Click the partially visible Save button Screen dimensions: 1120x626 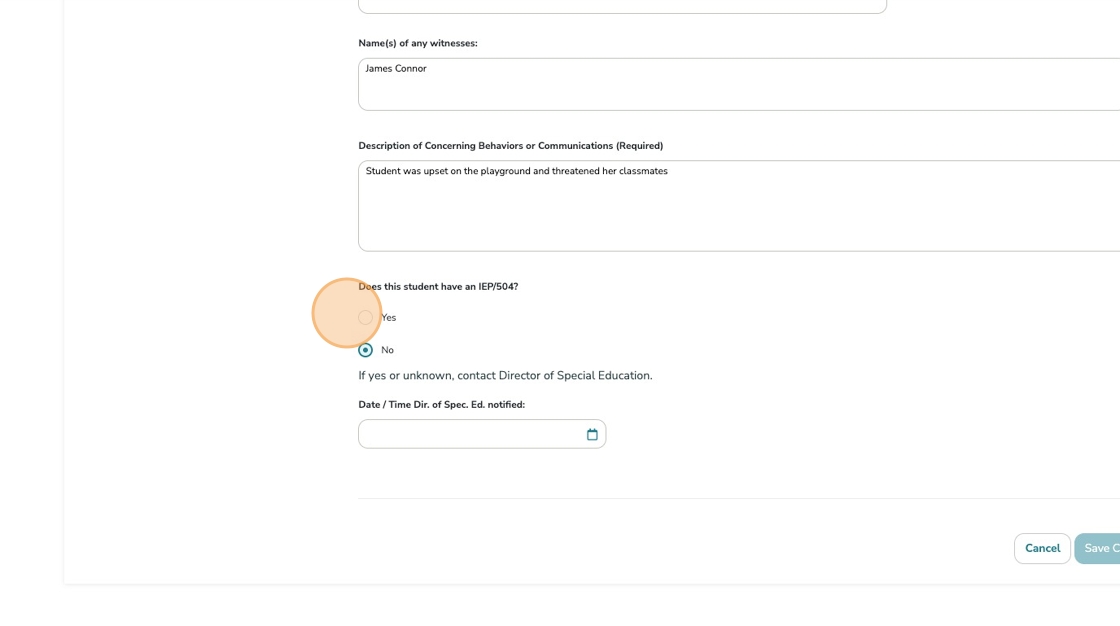(x=1099, y=548)
